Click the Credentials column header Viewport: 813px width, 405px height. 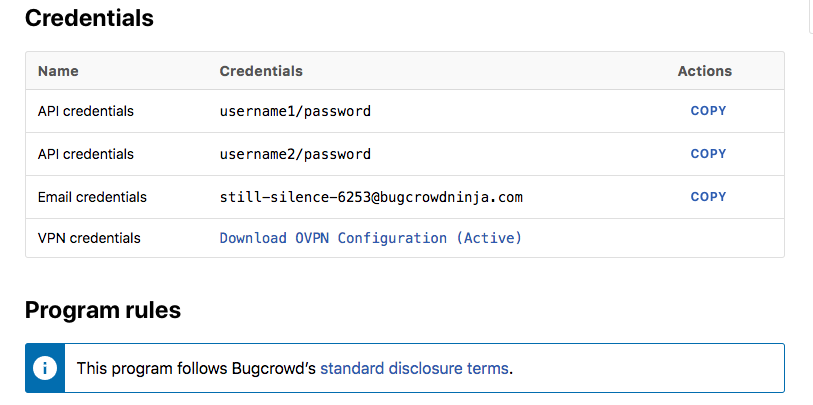(261, 71)
